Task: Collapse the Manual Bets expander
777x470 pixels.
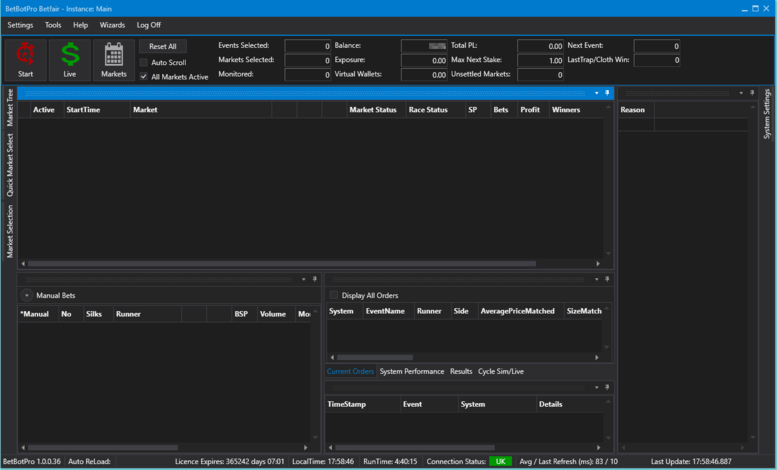Action: (27, 295)
